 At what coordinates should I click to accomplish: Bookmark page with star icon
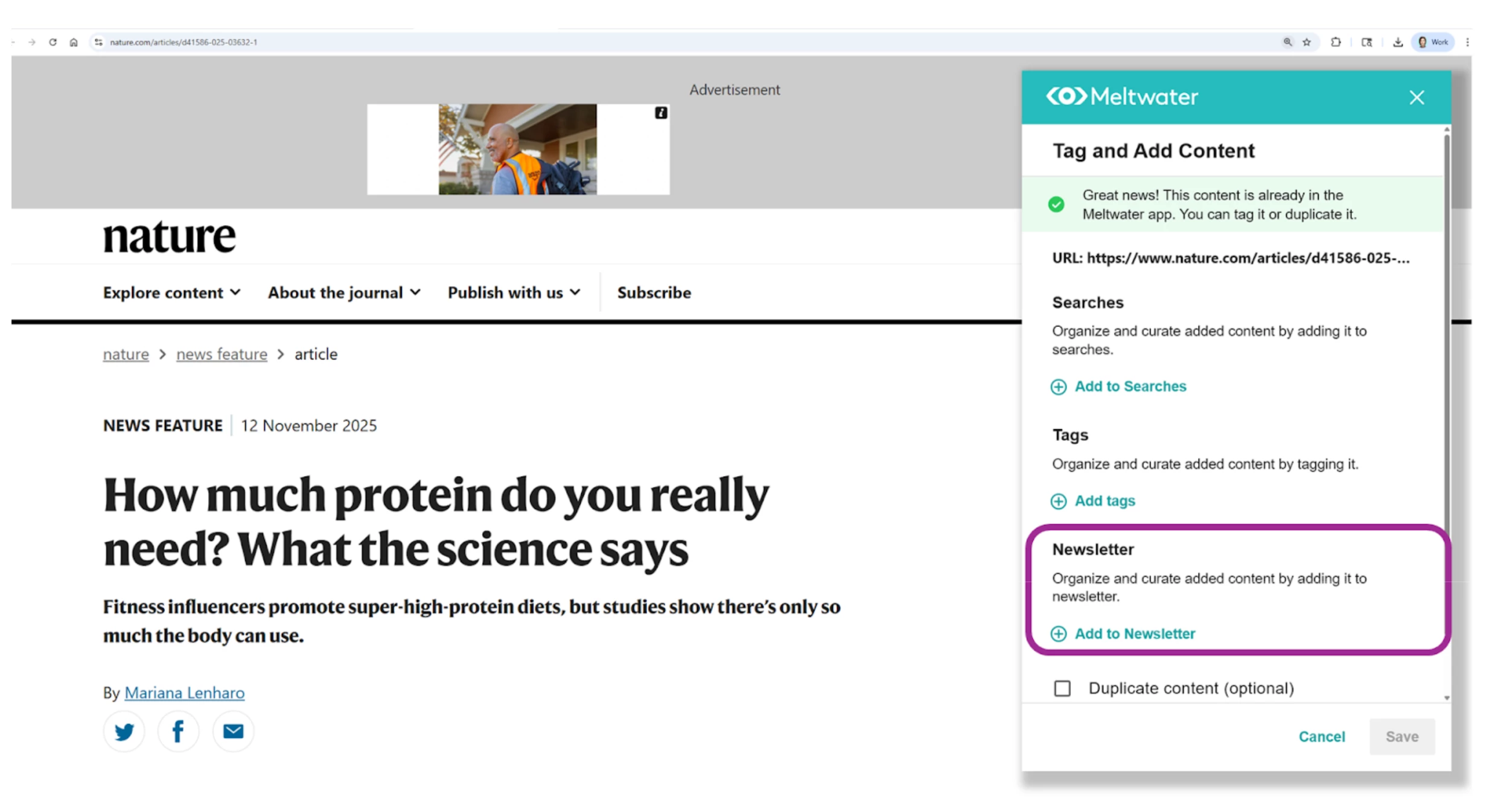point(1307,42)
